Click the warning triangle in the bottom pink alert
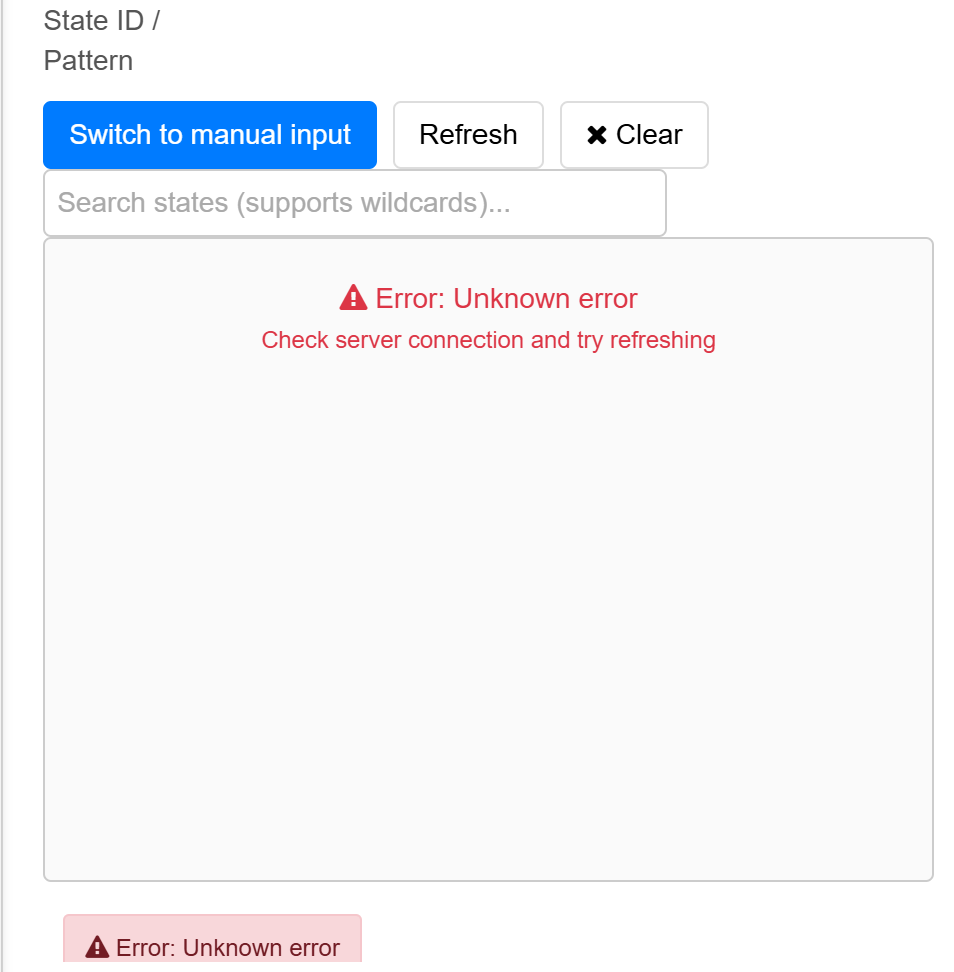 tap(97, 947)
